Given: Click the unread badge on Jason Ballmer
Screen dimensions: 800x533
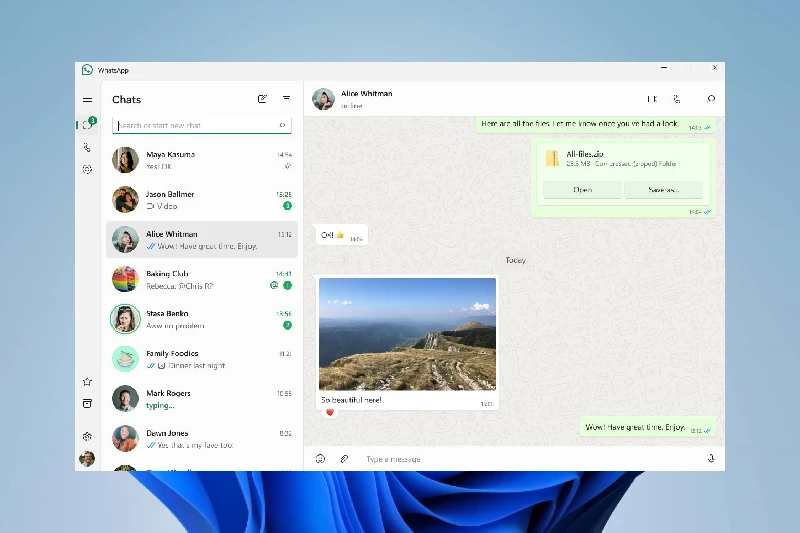Looking at the screenshot, I should tap(287, 206).
